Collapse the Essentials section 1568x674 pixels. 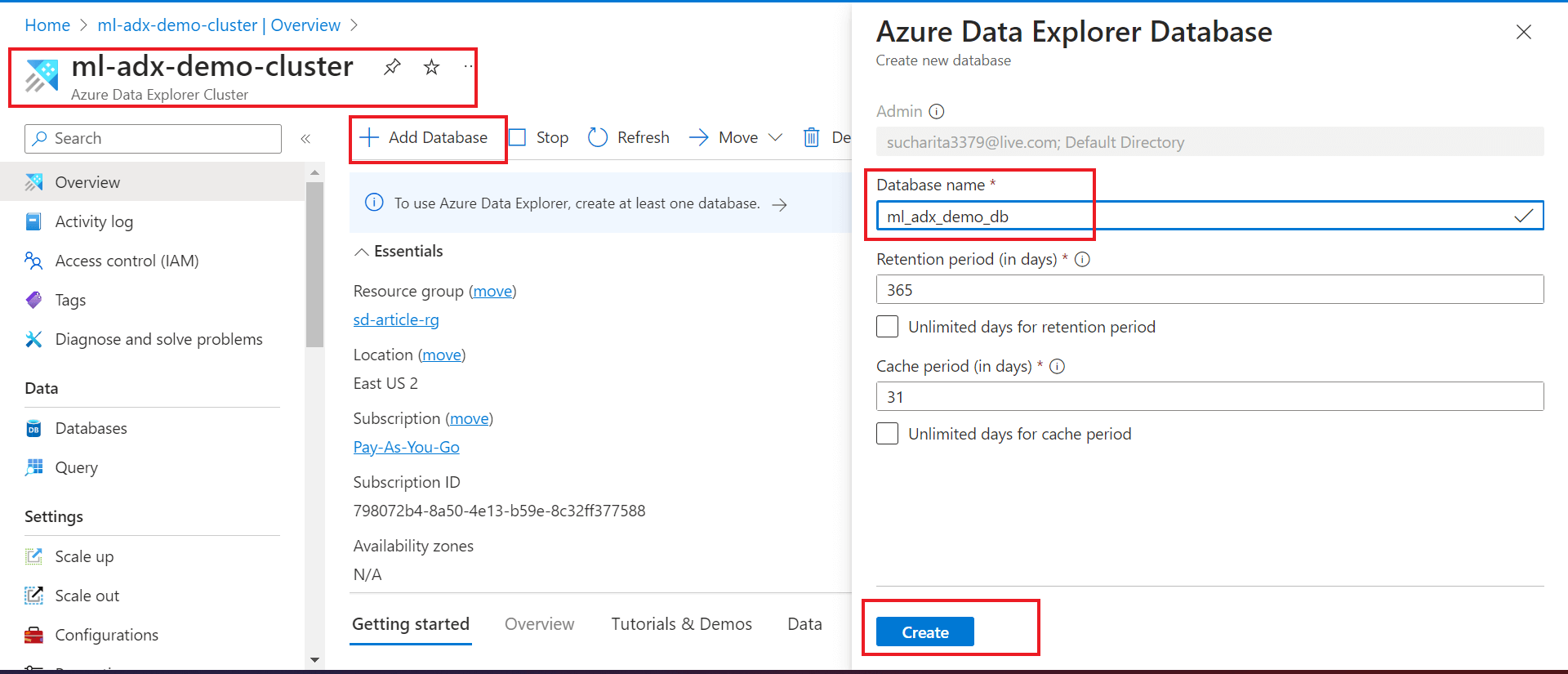(361, 252)
